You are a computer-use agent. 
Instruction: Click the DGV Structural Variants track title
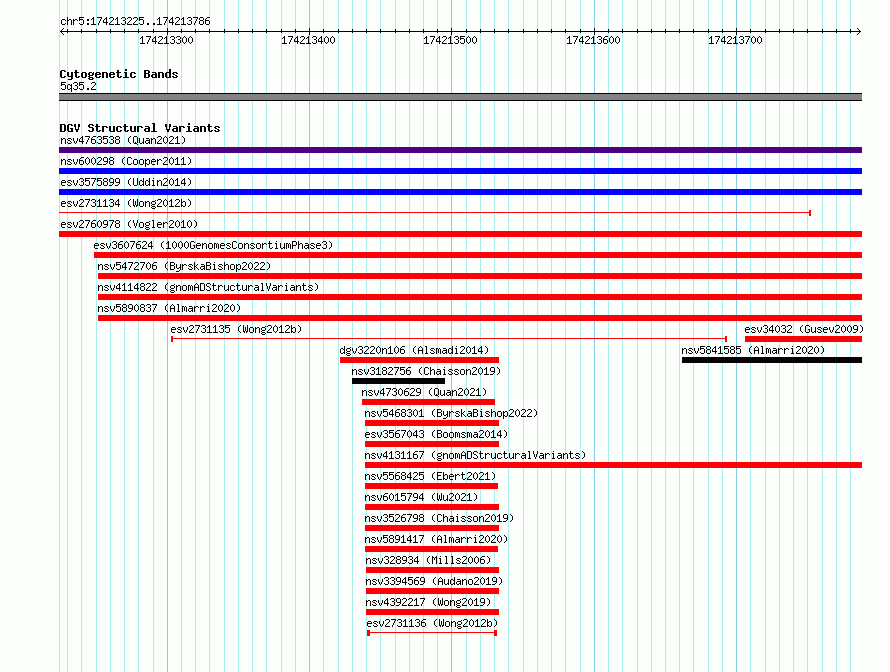tap(140, 128)
